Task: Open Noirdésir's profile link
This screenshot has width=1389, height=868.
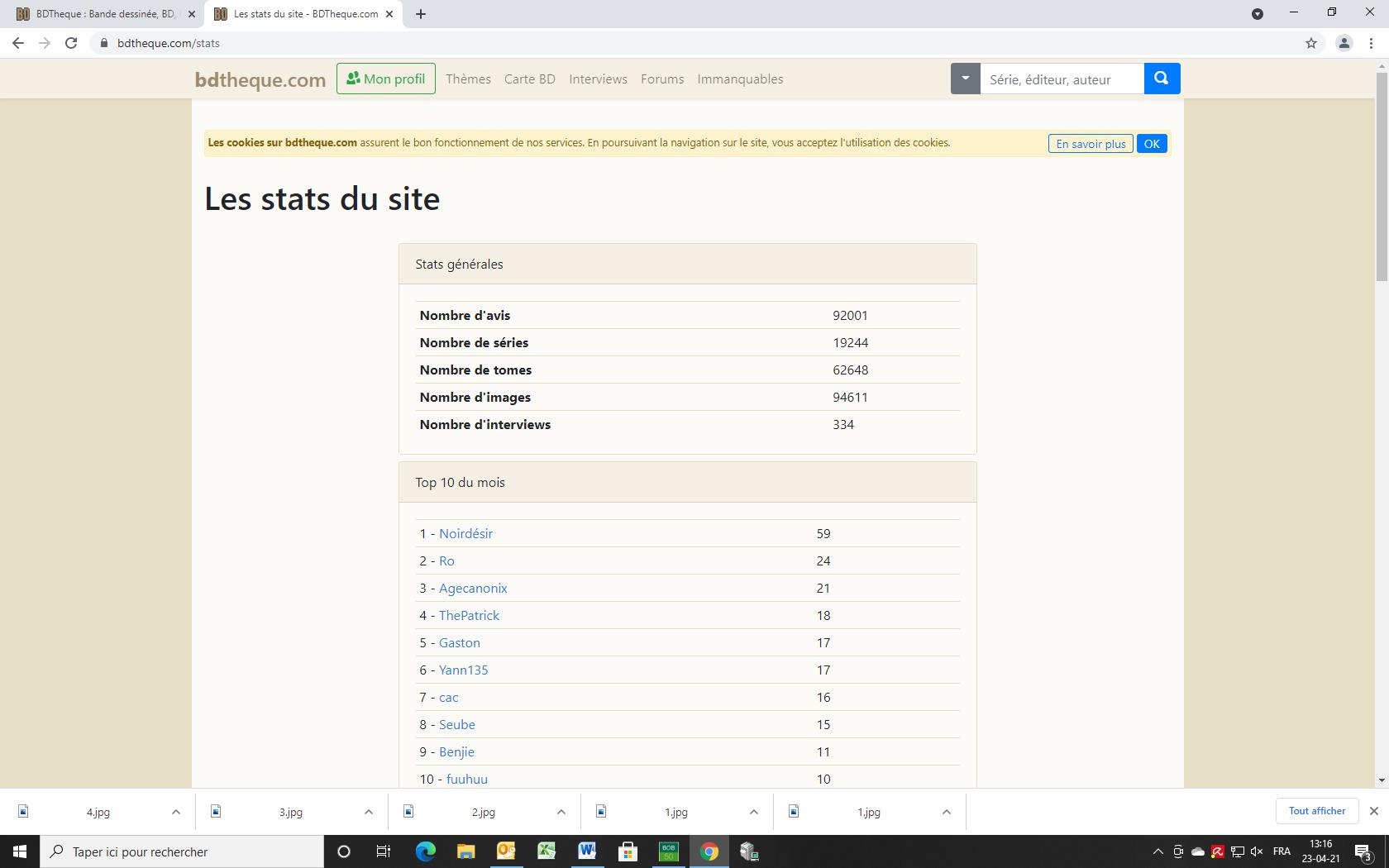Action: 465,533
